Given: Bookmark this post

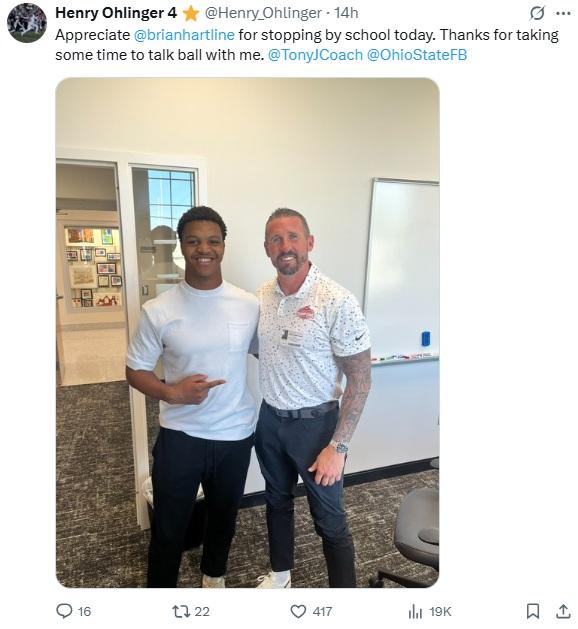Looking at the screenshot, I should click(x=532, y=611).
